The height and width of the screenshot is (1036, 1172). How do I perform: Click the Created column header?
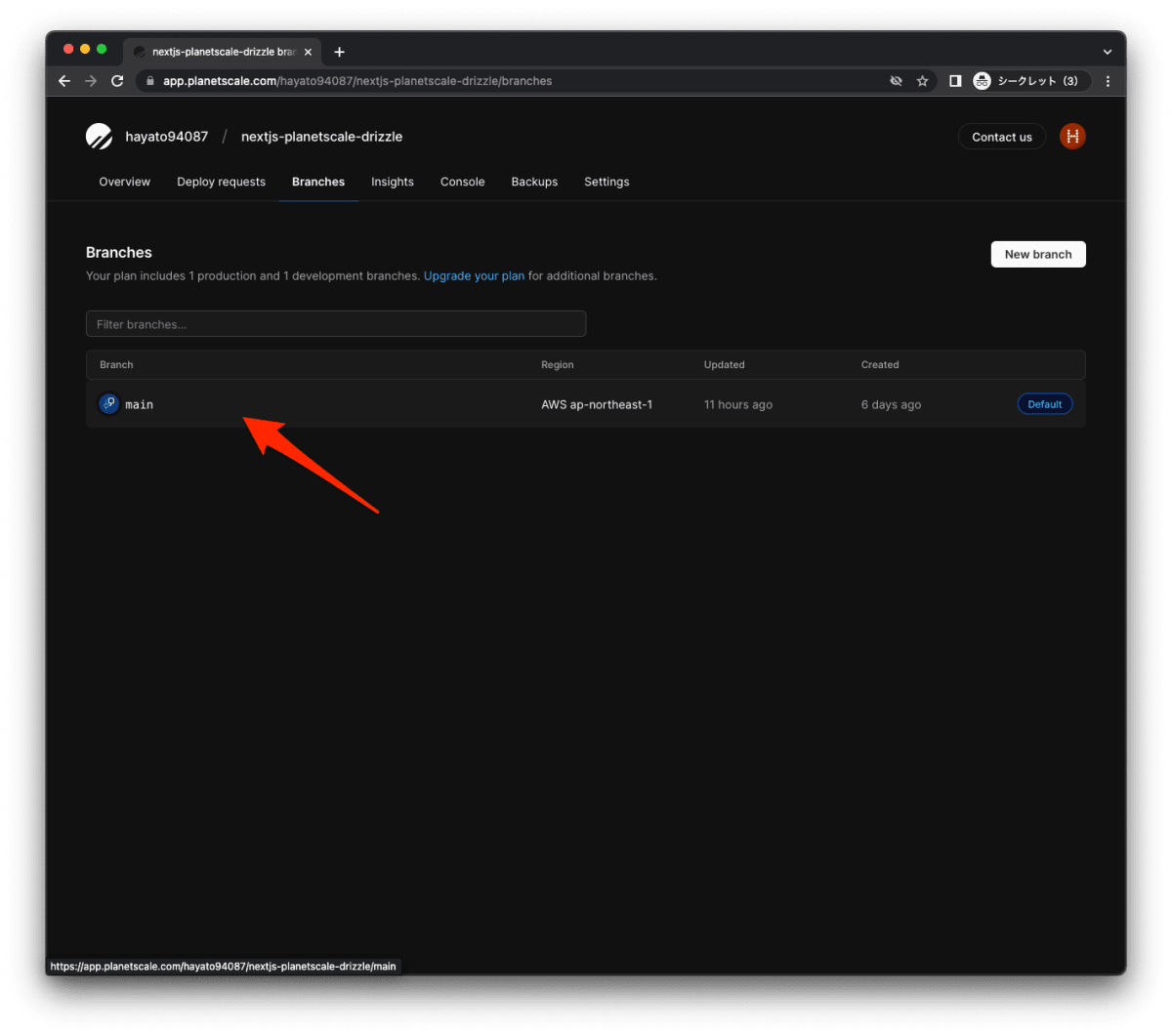pyautogui.click(x=880, y=365)
